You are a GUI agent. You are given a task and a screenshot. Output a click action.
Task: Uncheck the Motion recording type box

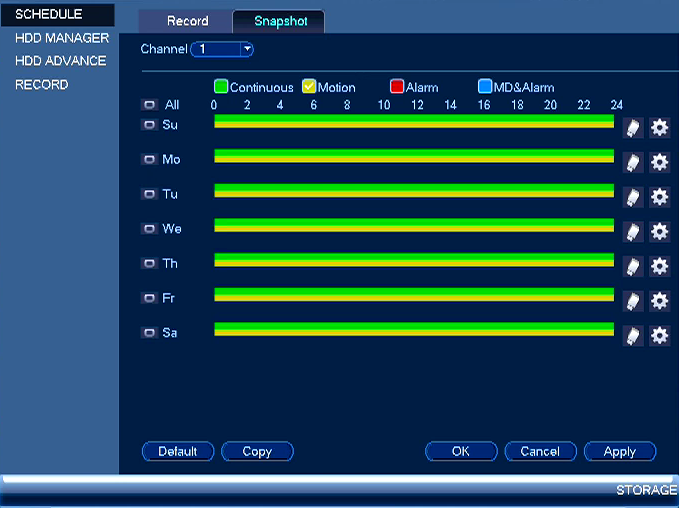coord(309,87)
